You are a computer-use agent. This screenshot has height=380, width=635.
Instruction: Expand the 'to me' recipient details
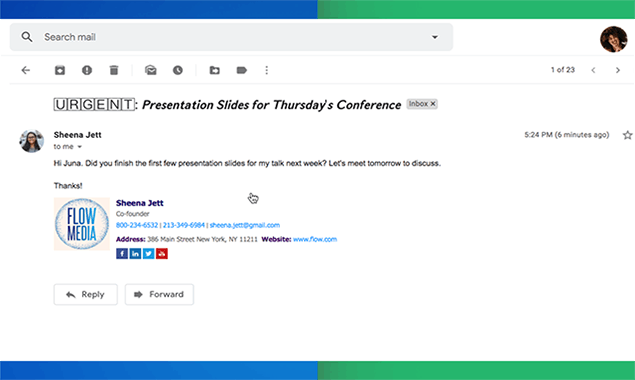point(79,147)
